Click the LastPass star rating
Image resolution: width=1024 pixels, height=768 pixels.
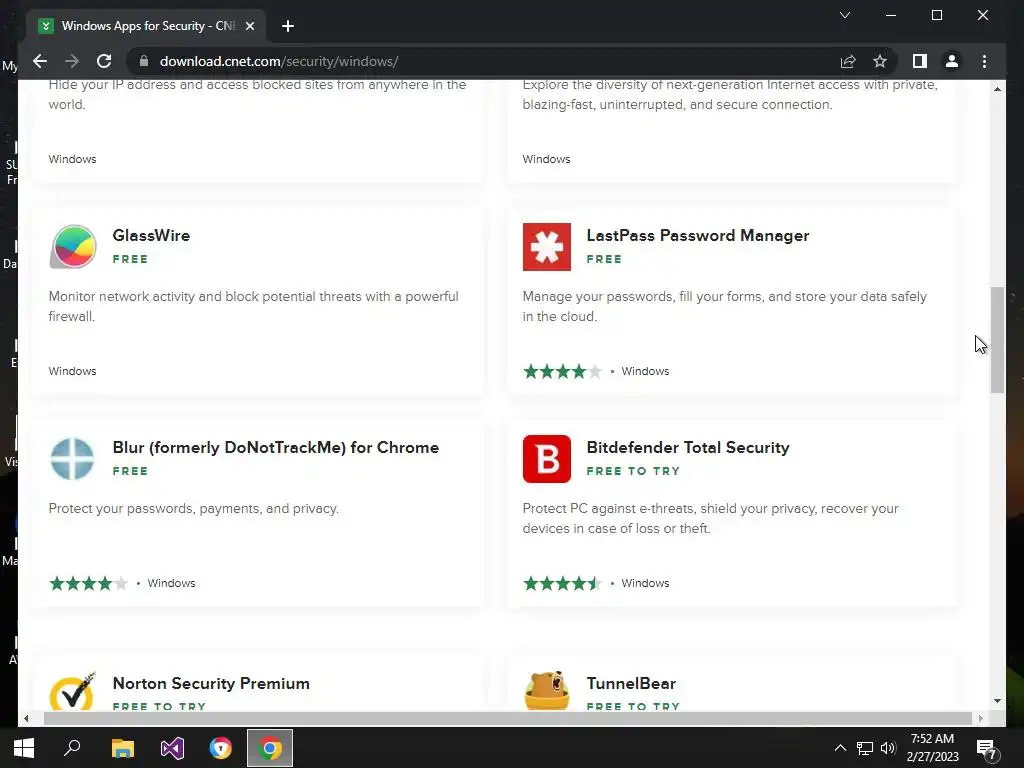(x=562, y=372)
